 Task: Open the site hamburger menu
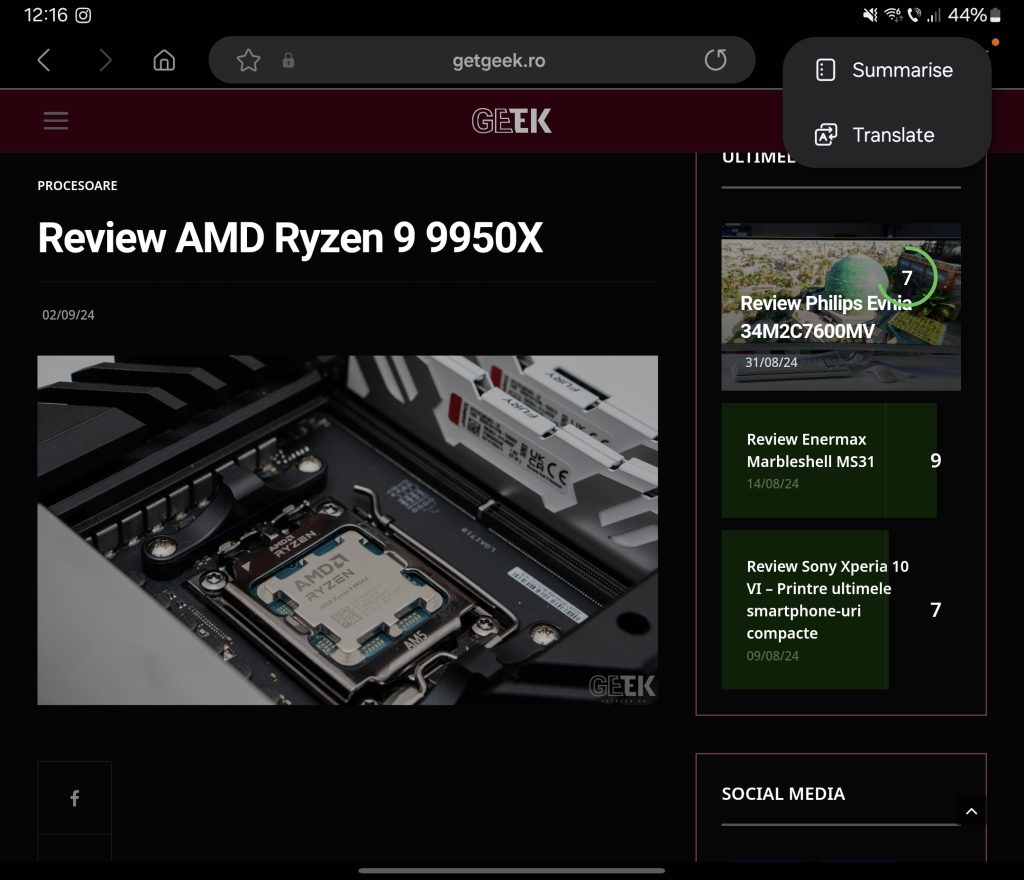[x=56, y=120]
